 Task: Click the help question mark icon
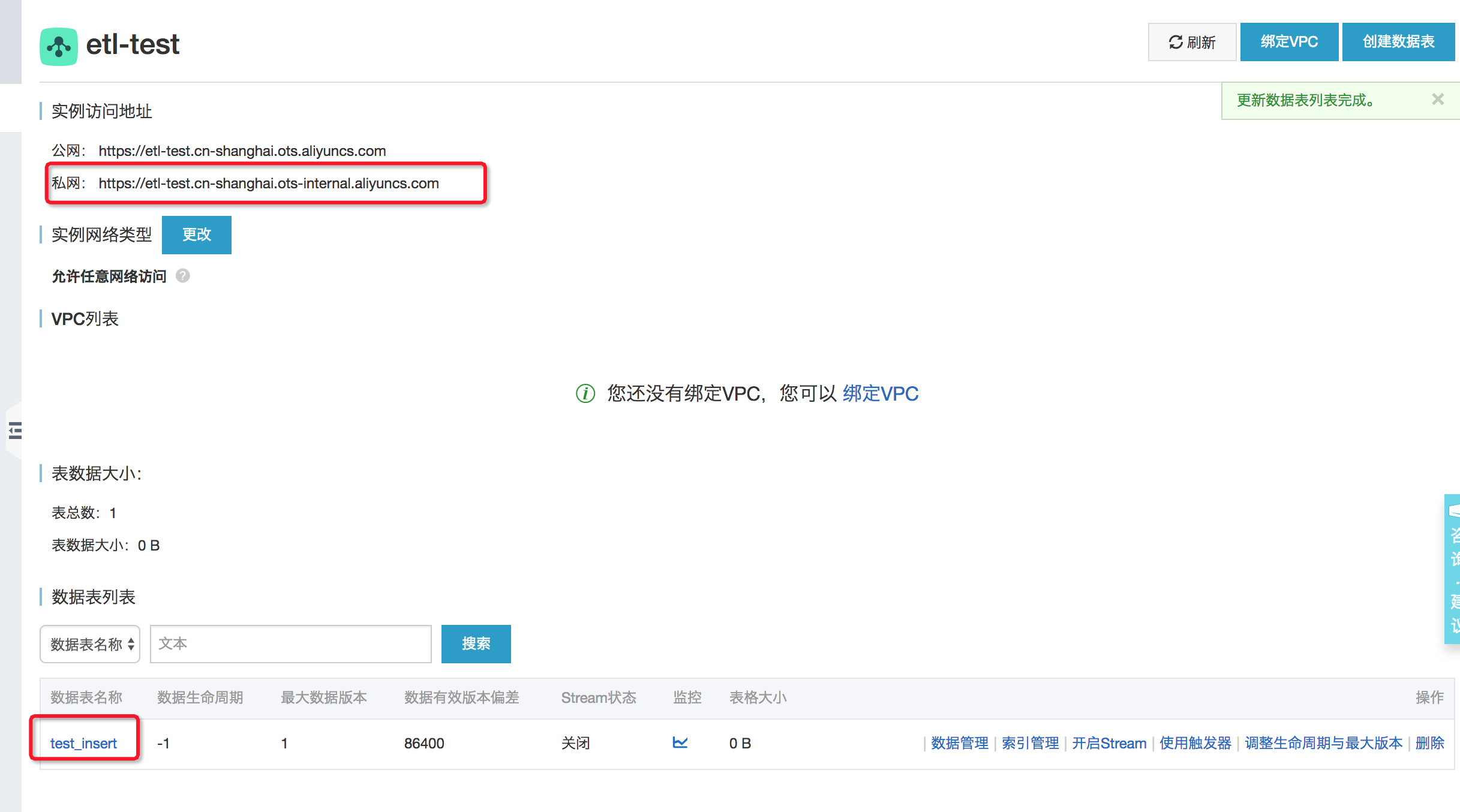tap(183, 276)
